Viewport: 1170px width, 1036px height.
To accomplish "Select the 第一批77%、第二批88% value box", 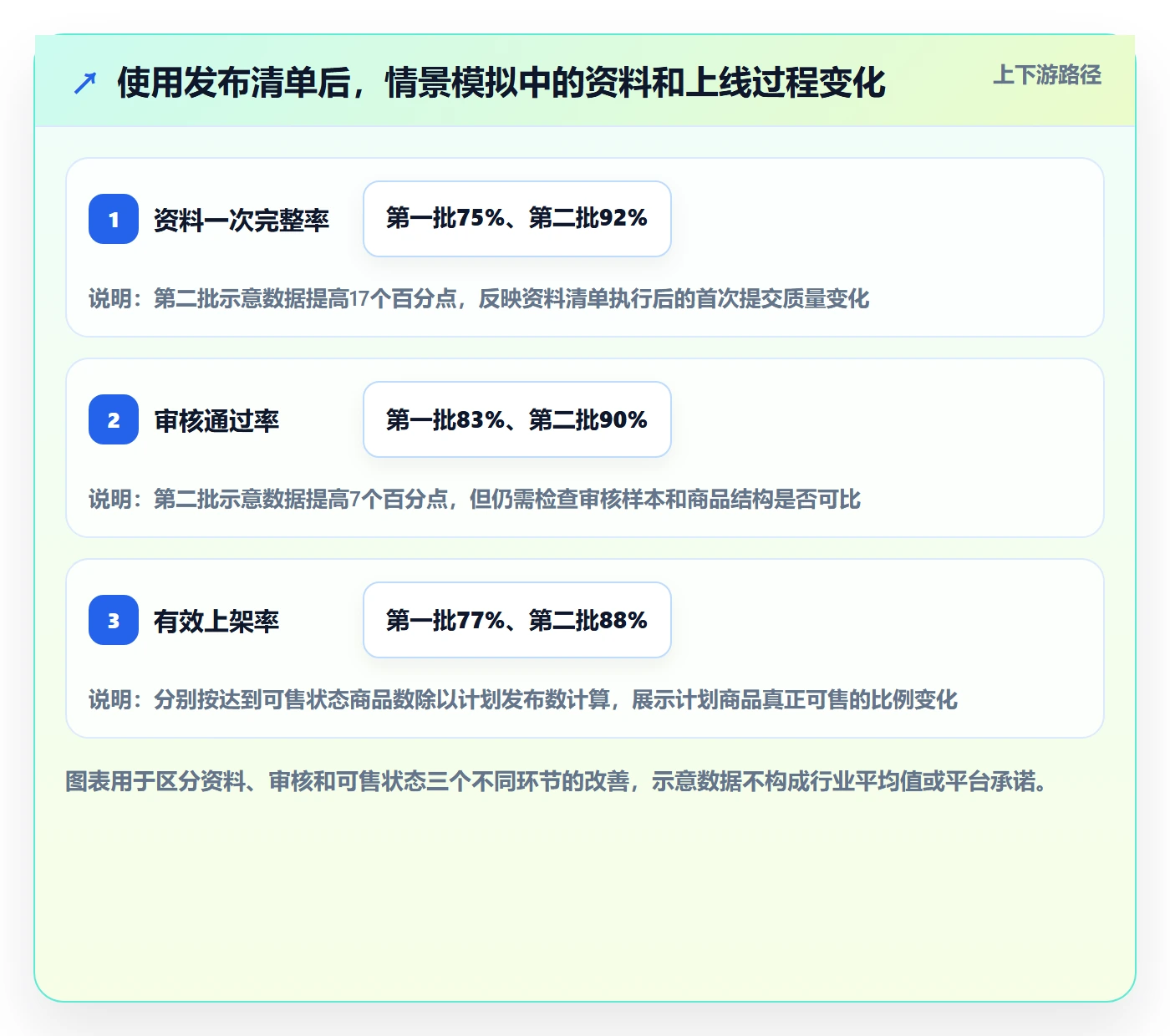I will [x=517, y=620].
